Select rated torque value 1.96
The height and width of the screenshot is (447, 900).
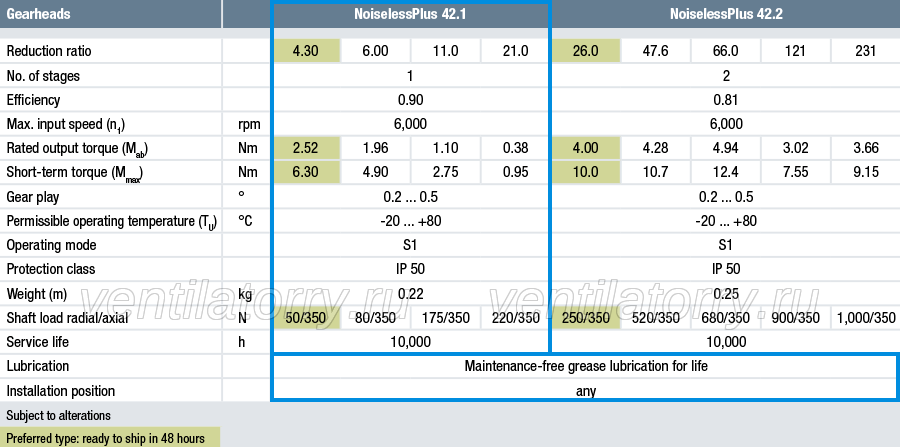375,148
